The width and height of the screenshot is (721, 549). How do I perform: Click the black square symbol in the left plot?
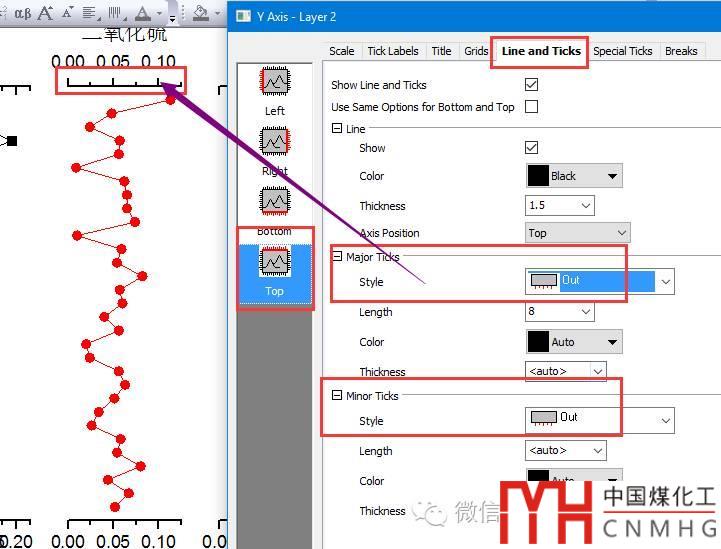pos(12,141)
